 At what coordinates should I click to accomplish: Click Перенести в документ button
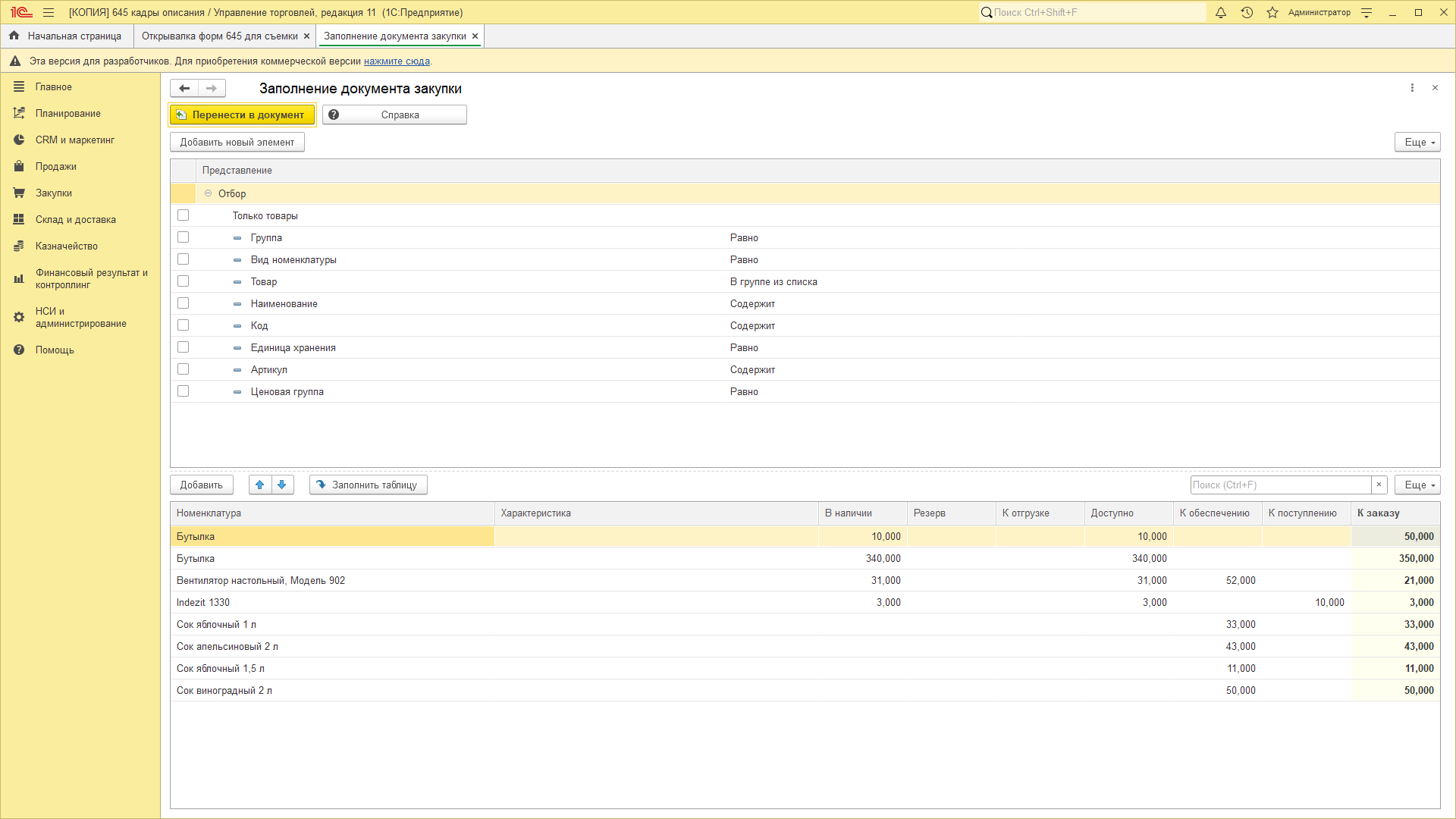pos(242,115)
